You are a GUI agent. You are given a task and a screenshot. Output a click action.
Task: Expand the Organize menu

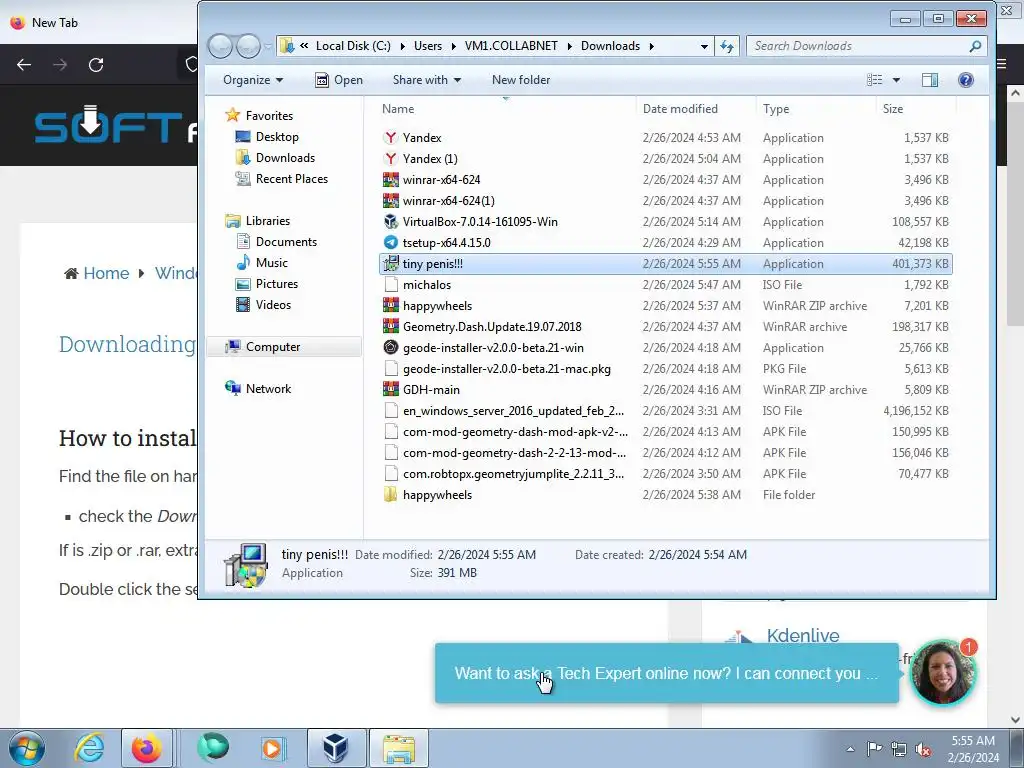pos(253,80)
